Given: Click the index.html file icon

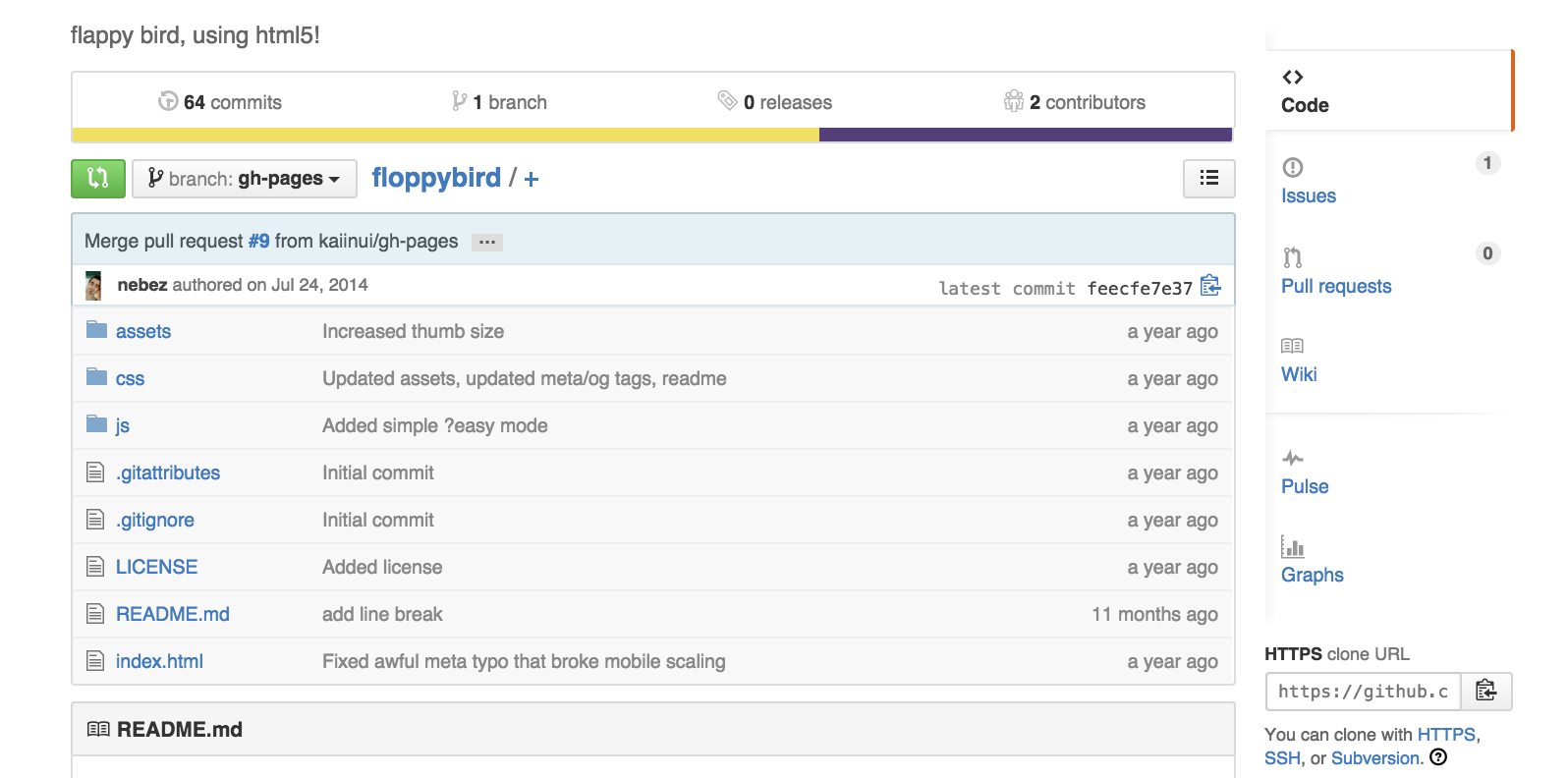Looking at the screenshot, I should pos(95,661).
